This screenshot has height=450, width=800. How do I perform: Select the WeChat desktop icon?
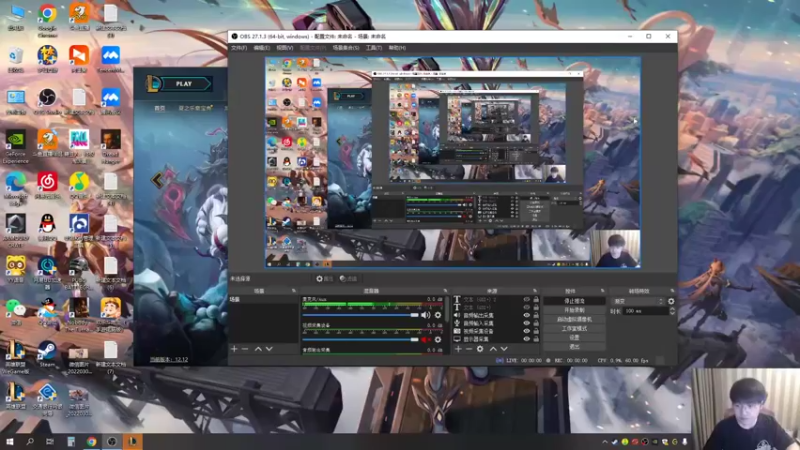coord(16,312)
